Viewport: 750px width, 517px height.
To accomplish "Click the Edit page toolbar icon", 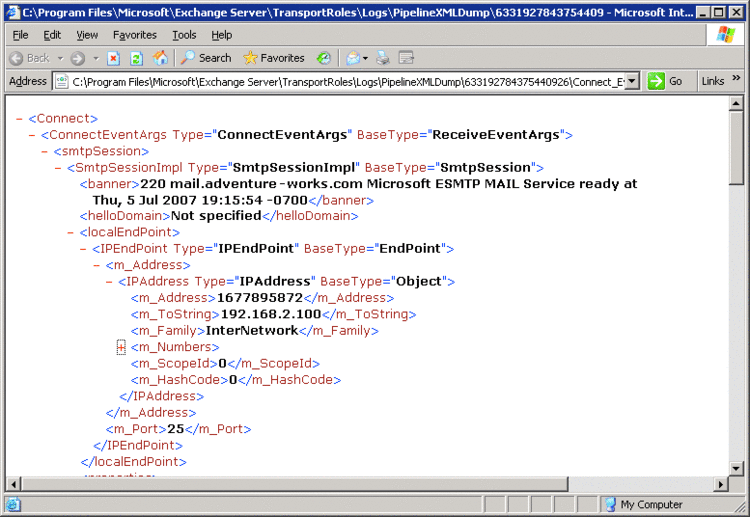I will [x=406, y=58].
